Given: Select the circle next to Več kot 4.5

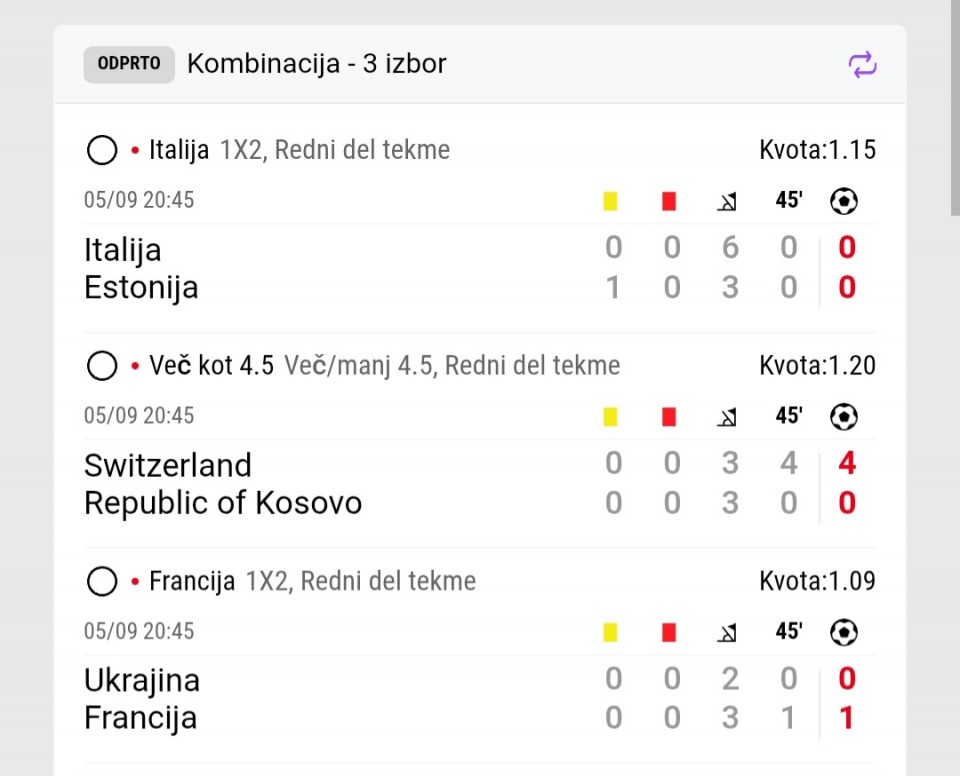Looking at the screenshot, I should click(102, 366).
